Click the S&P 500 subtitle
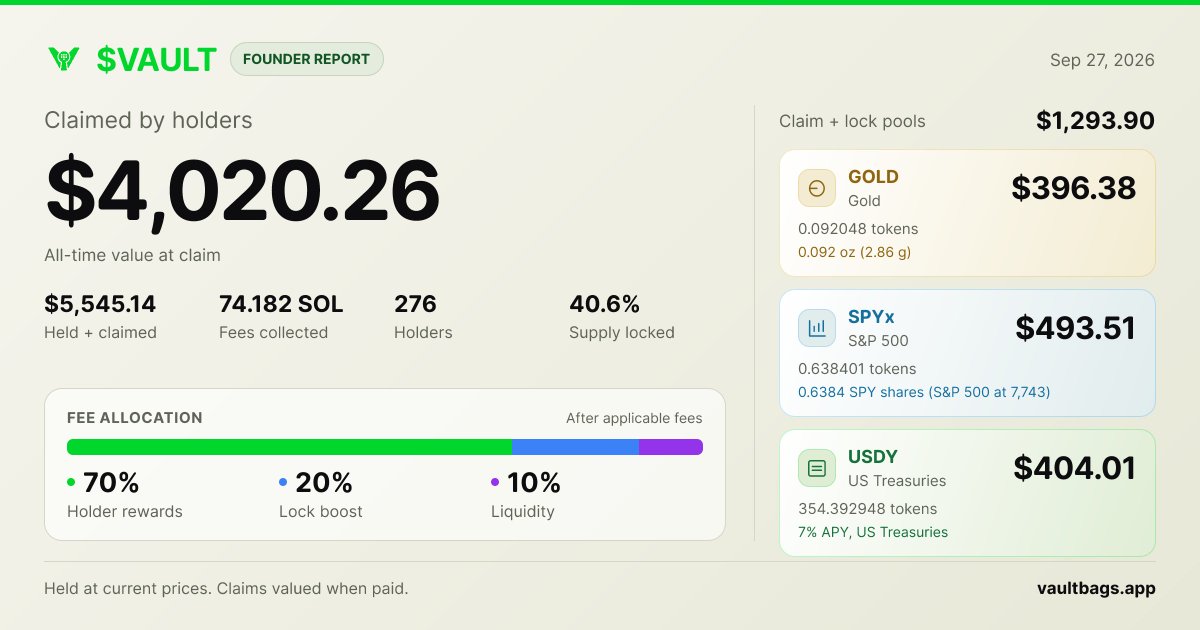The width and height of the screenshot is (1200, 630). tap(878, 340)
